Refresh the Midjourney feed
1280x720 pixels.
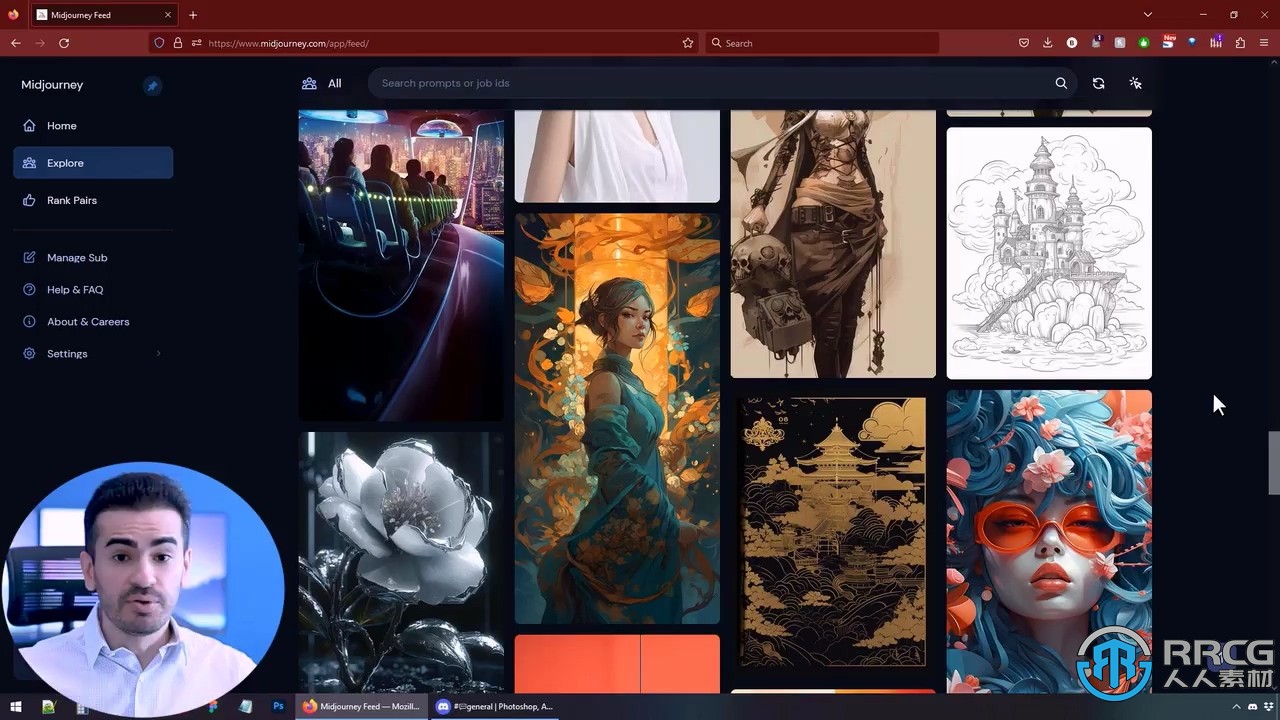click(1098, 83)
